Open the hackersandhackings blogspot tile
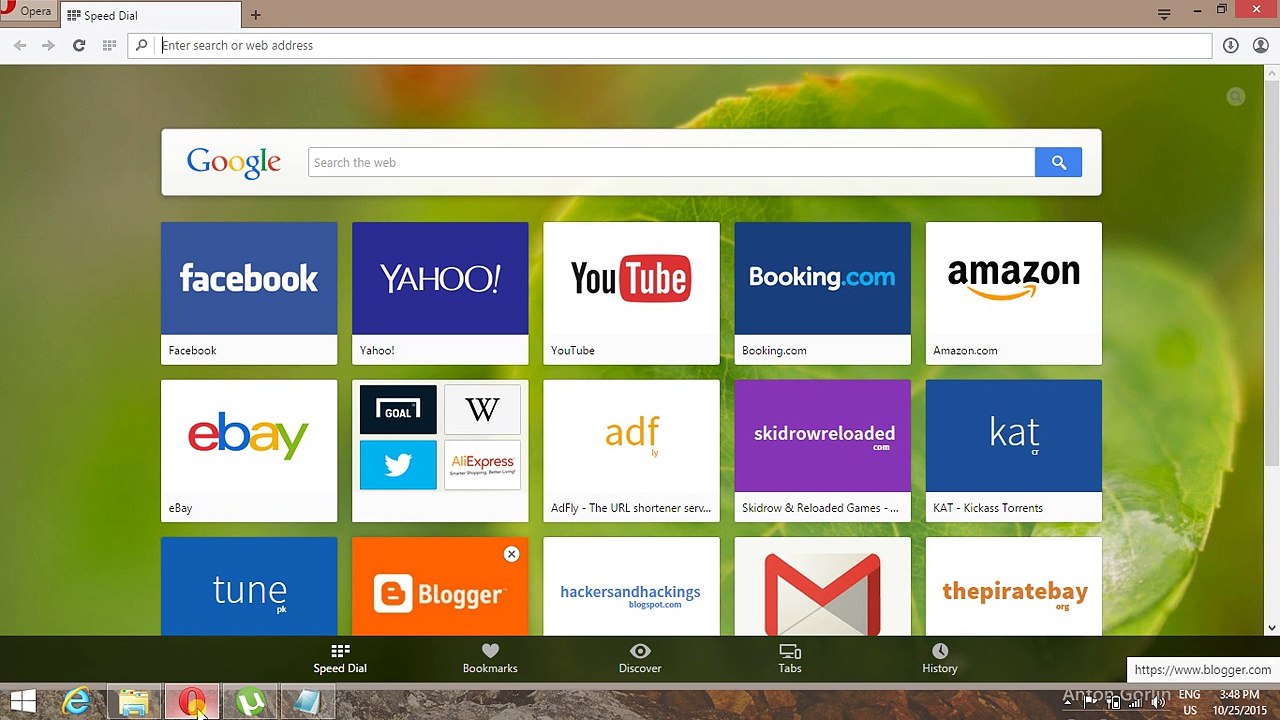 coord(631,587)
